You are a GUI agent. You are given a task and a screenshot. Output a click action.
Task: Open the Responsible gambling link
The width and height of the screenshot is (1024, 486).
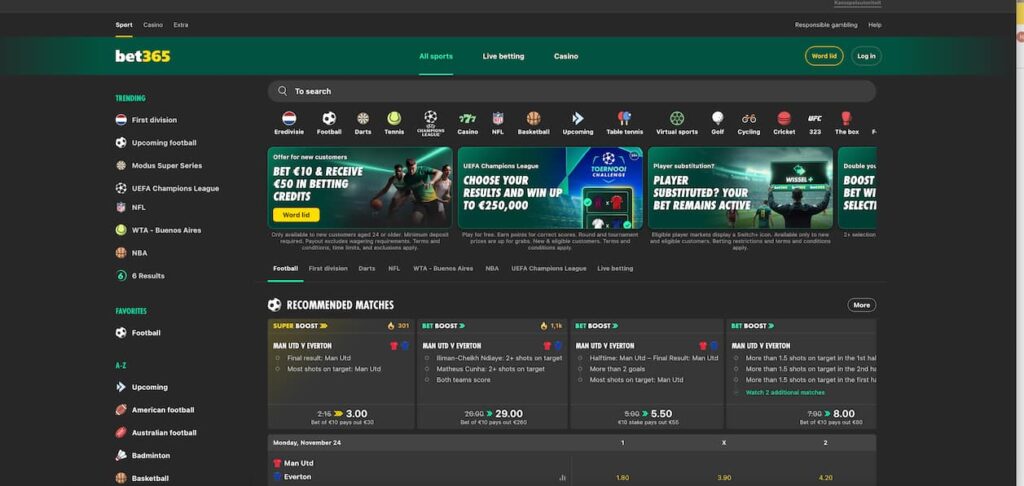(x=826, y=25)
